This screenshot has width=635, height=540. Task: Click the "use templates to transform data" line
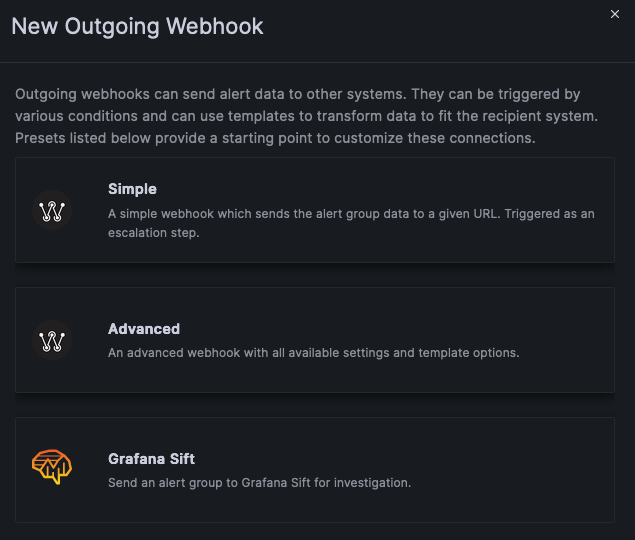[x=300, y=116]
